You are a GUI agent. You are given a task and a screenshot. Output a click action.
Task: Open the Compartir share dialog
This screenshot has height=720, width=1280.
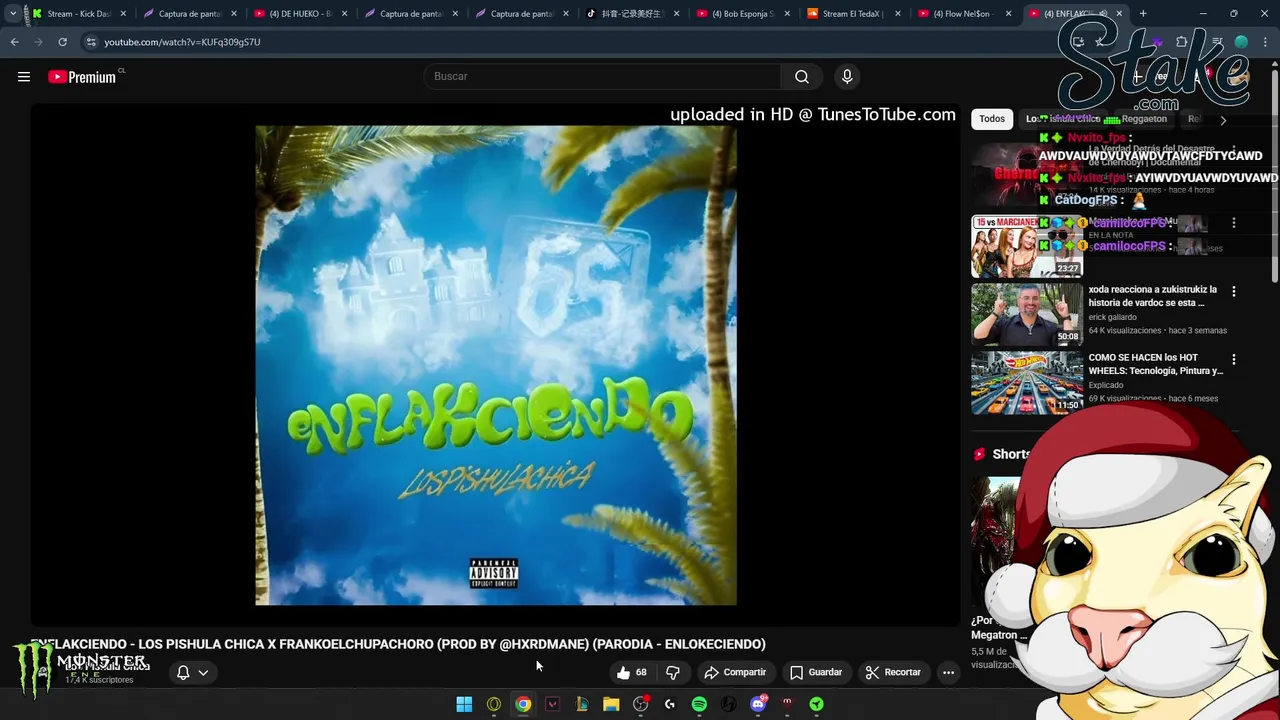pos(735,672)
